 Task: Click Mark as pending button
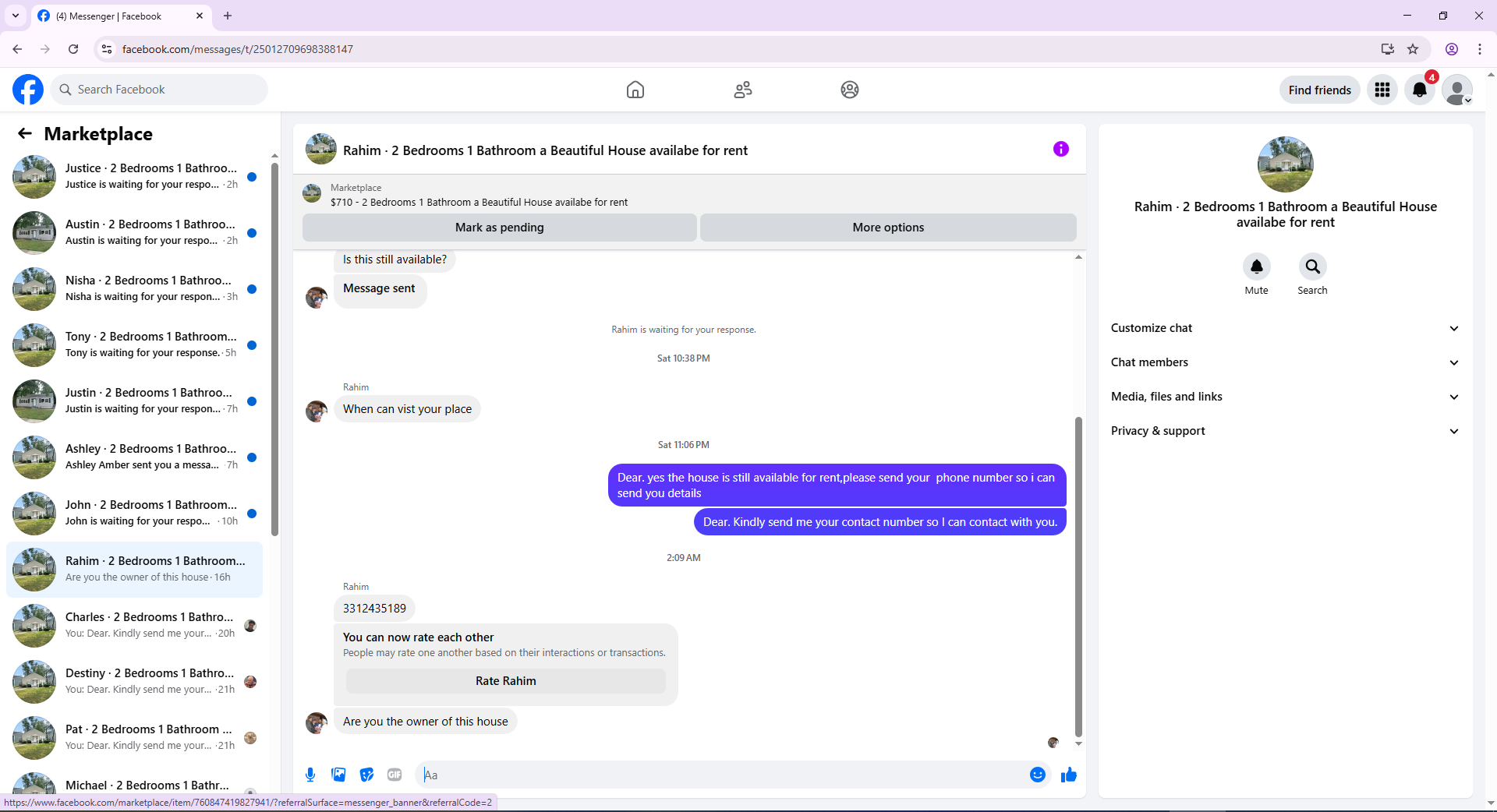coord(499,228)
